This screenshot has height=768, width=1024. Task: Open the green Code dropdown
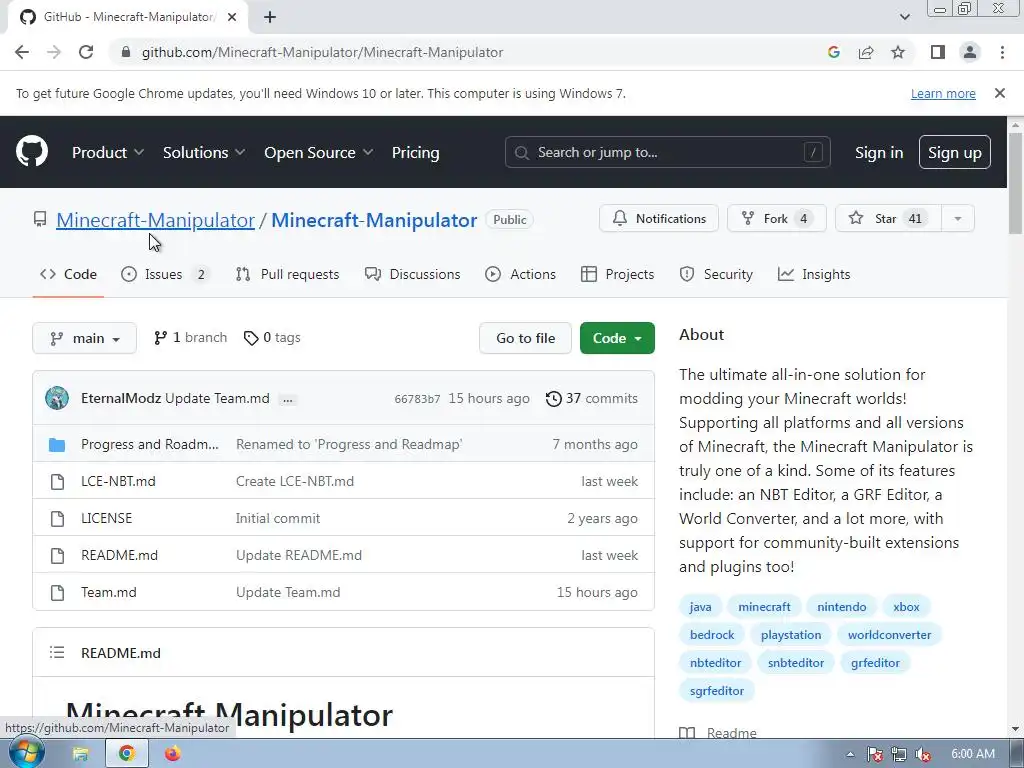[x=617, y=338]
